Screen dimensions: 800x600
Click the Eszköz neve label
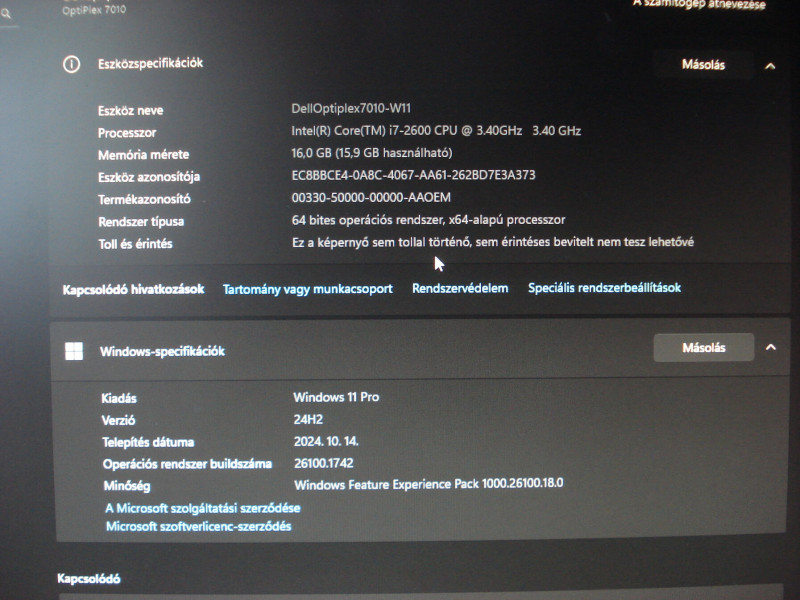click(131, 110)
